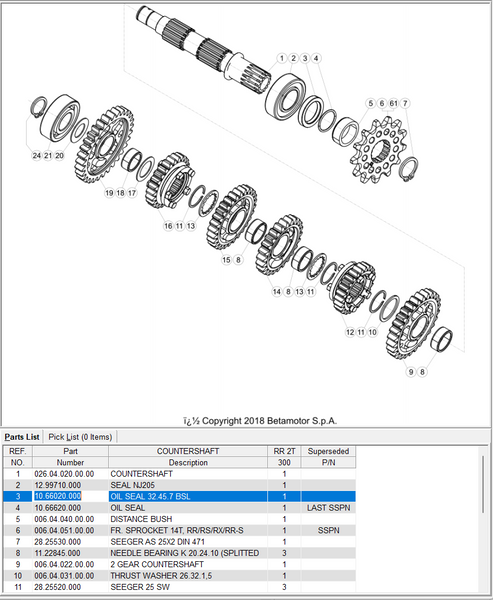Click callout 1 on the countershaft diagram

pyautogui.click(x=282, y=58)
